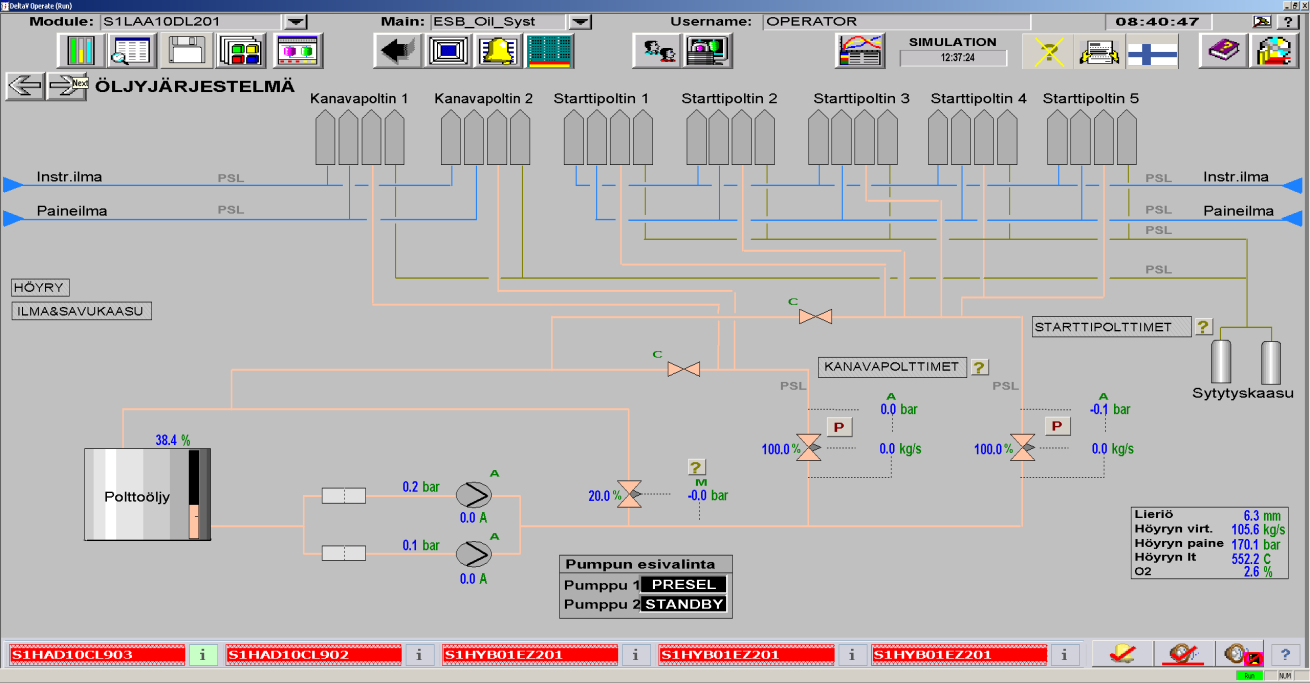Click the question mark beside the clock
The image size is (1310, 683).
pos(1289,21)
